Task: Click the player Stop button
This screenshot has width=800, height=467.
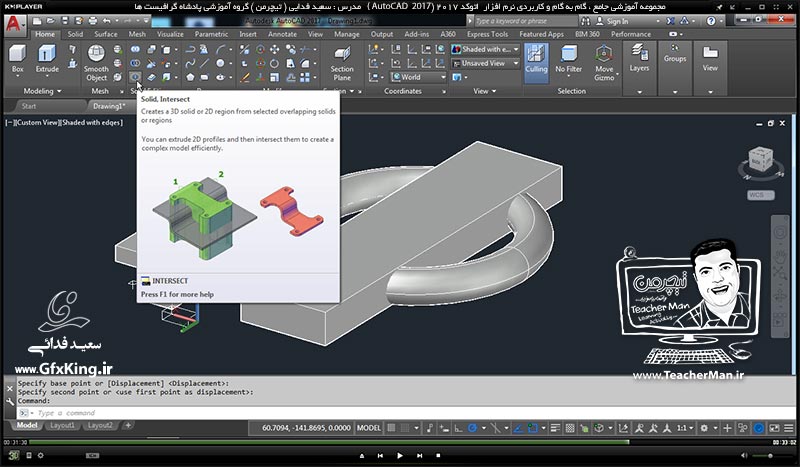Action: tap(438, 455)
